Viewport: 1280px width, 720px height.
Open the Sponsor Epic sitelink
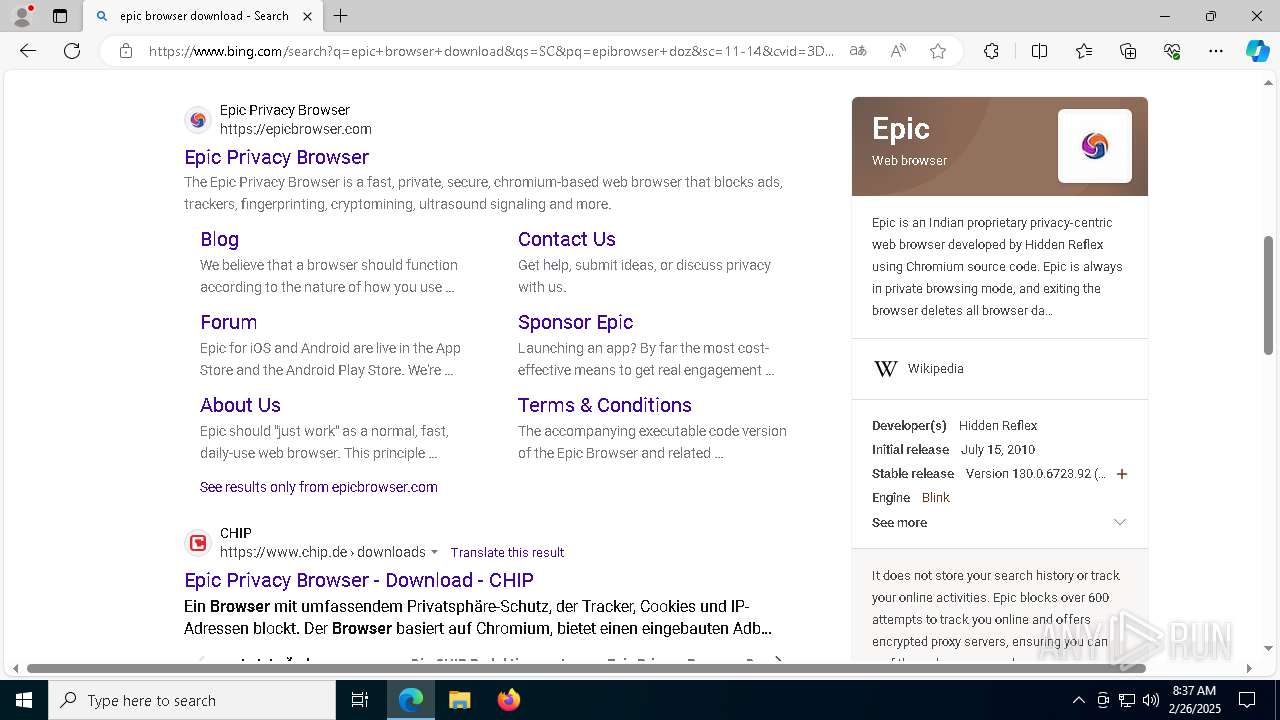[x=575, y=322]
